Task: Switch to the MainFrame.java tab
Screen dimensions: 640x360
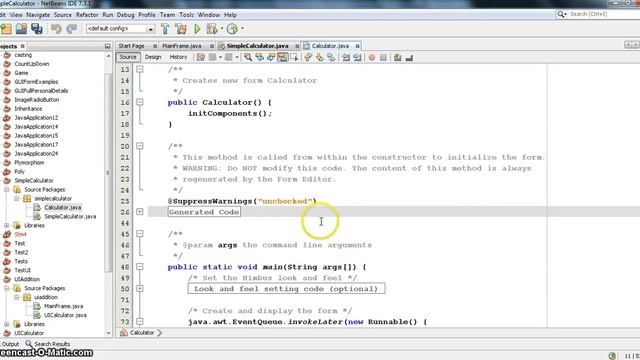Action: [182, 46]
